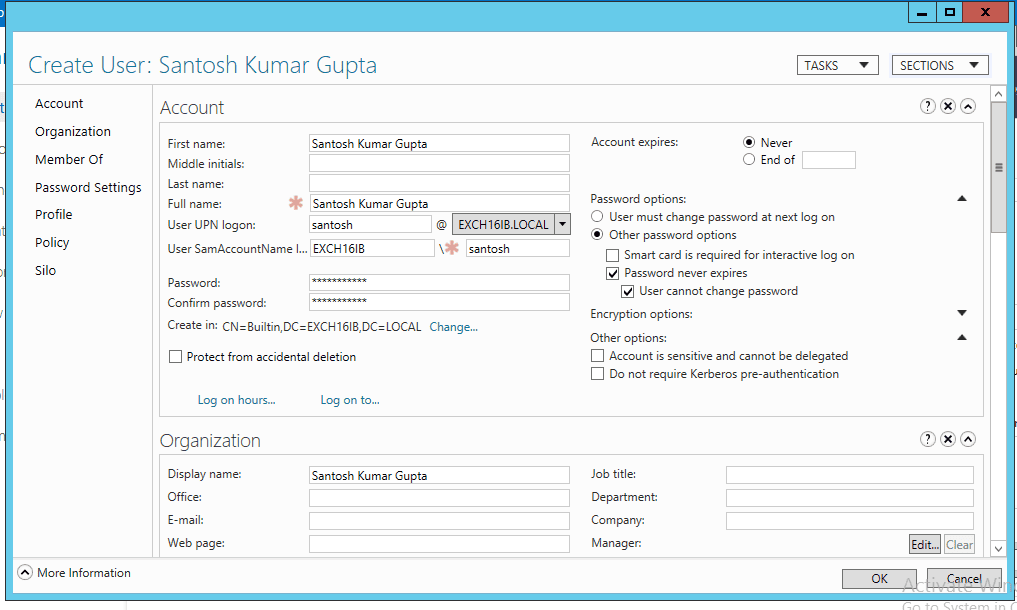Click the Display name field
This screenshot has width=1017, height=610.
(x=439, y=475)
